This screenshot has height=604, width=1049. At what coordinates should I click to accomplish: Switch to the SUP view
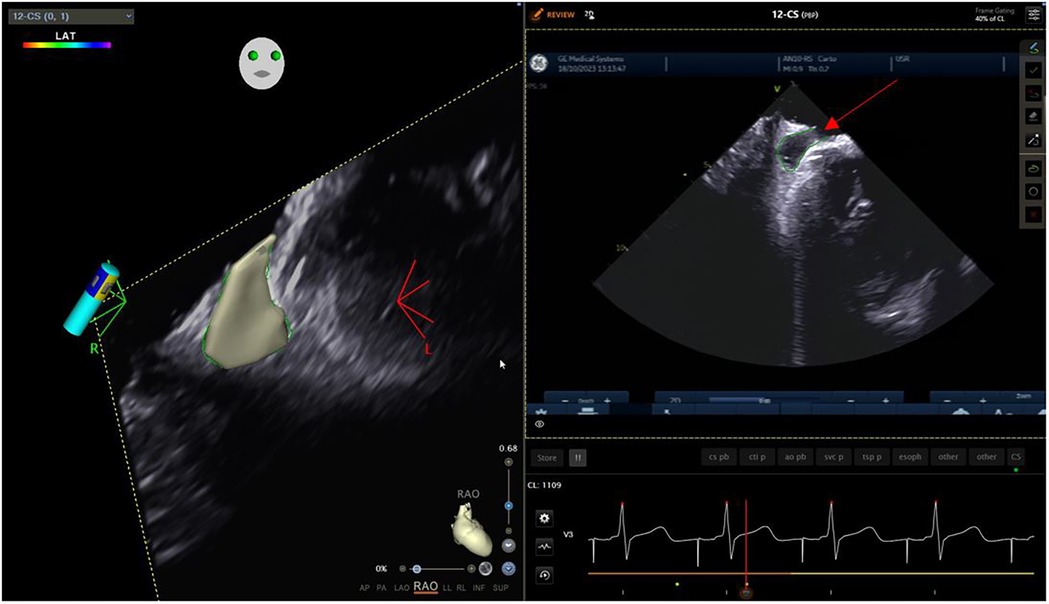point(500,588)
